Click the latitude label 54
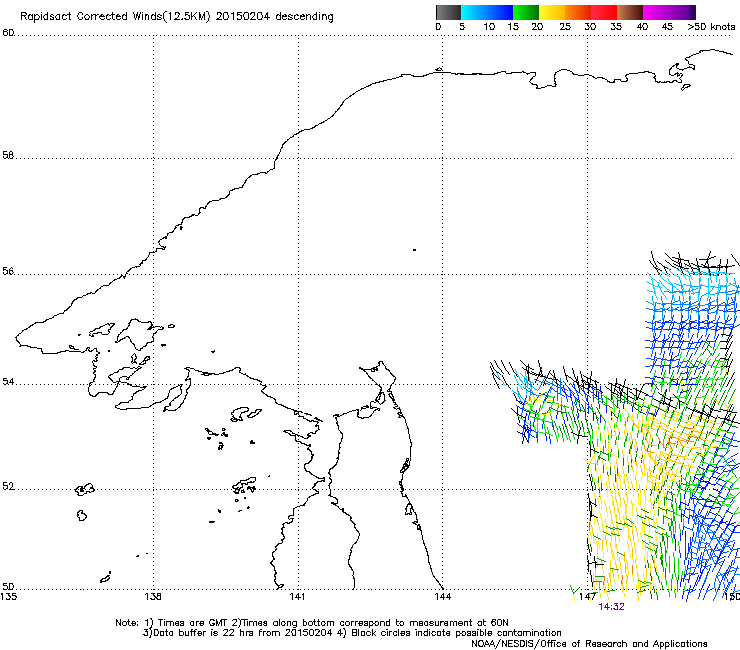Screen dimensions: 740x650 (x=8, y=381)
